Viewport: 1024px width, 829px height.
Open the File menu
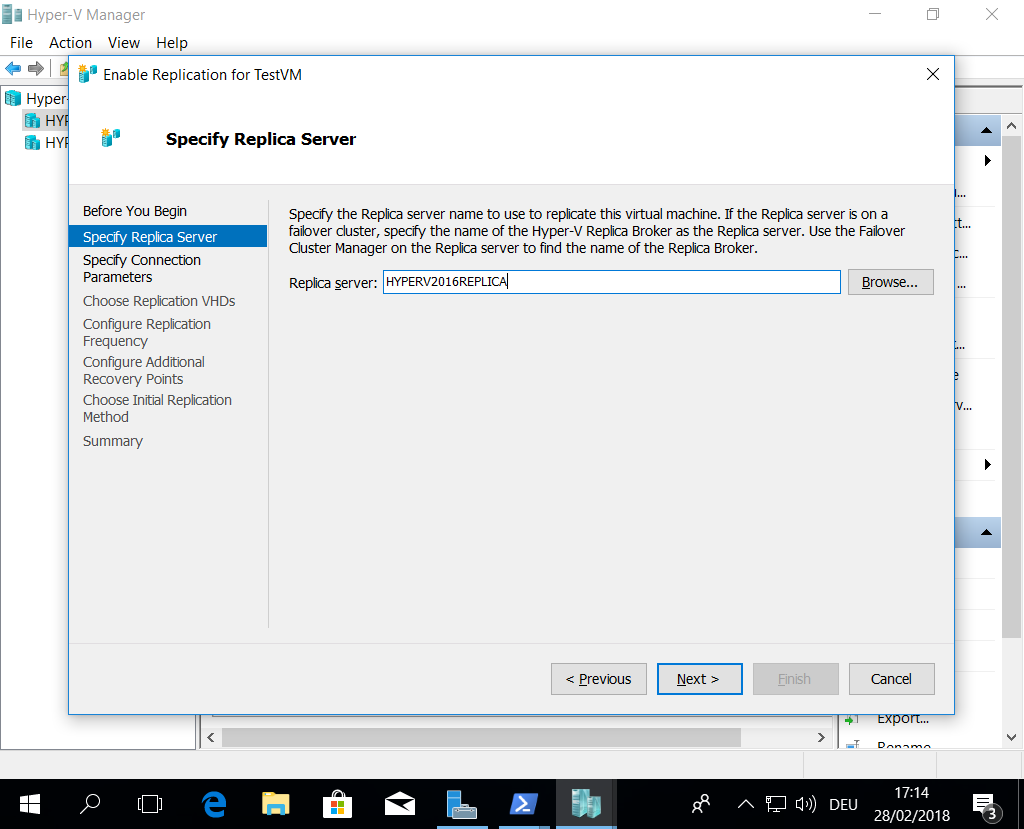(x=21, y=42)
